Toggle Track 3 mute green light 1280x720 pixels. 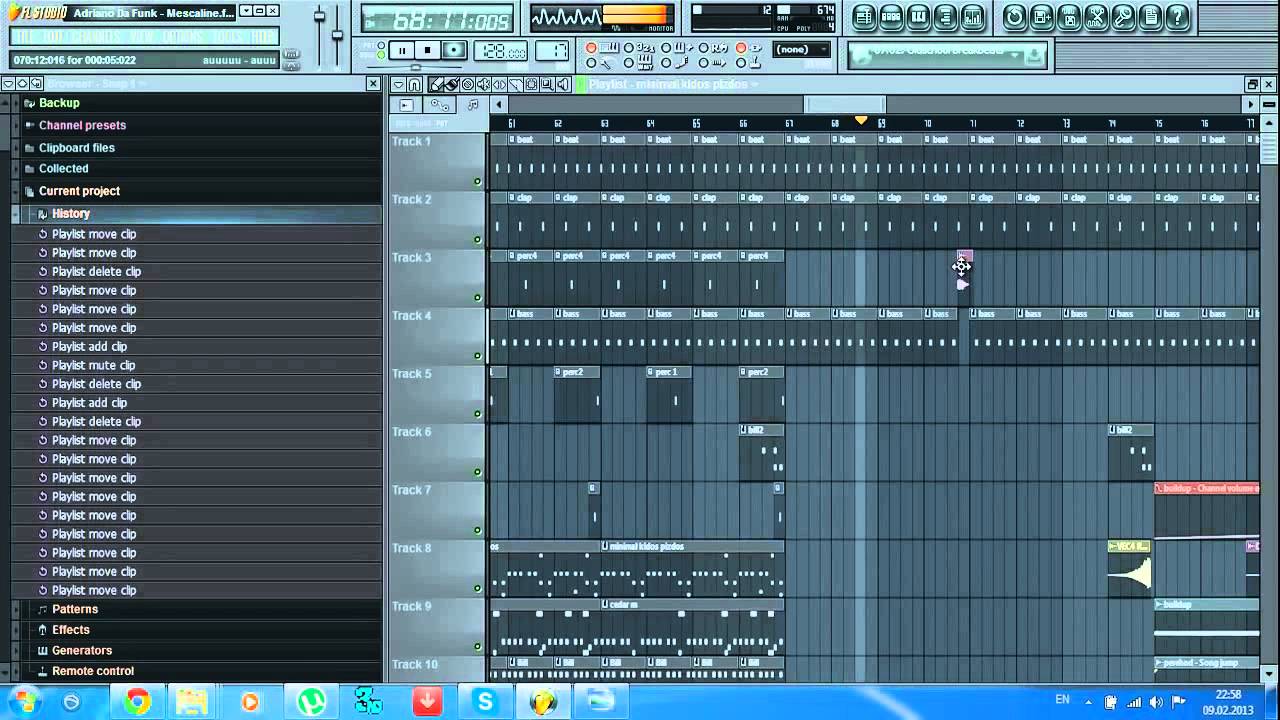pos(477,298)
